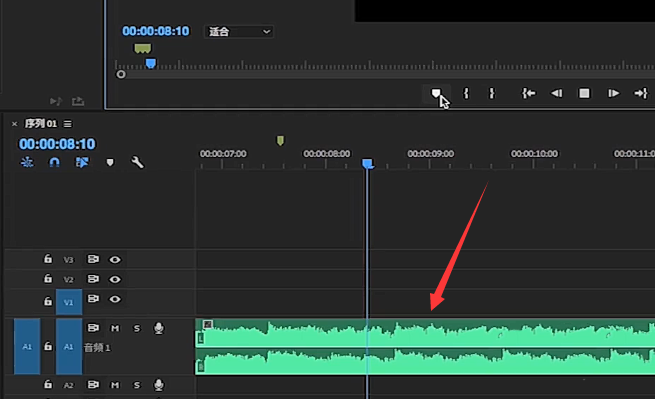This screenshot has width=655, height=399.
Task: Solo audio track A2
Action: click(137, 385)
